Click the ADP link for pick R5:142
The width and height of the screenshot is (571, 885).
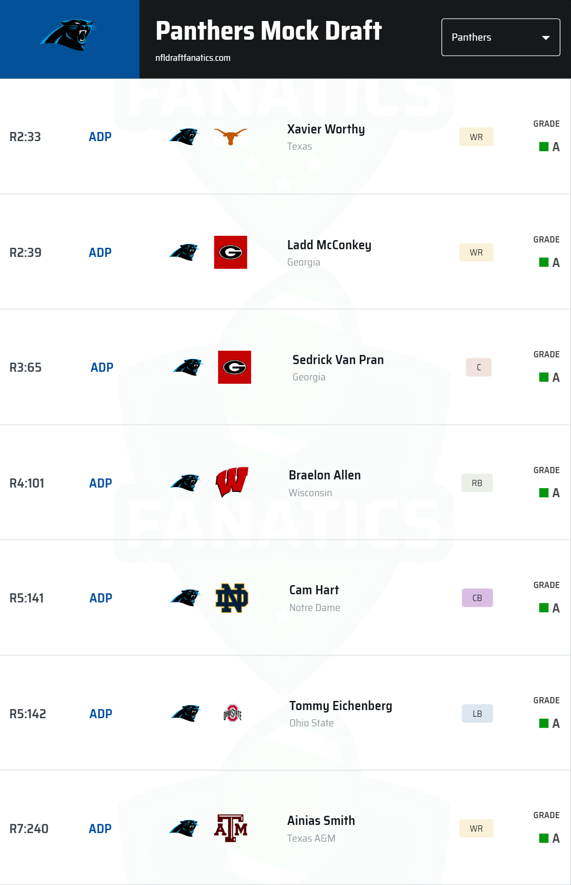(100, 713)
